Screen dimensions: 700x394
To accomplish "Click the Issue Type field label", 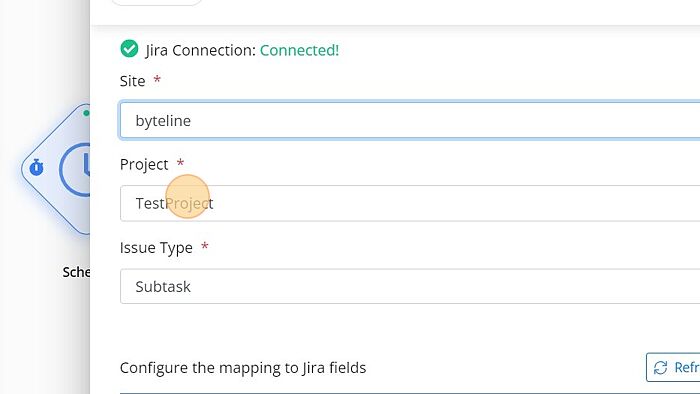I will coord(156,248).
